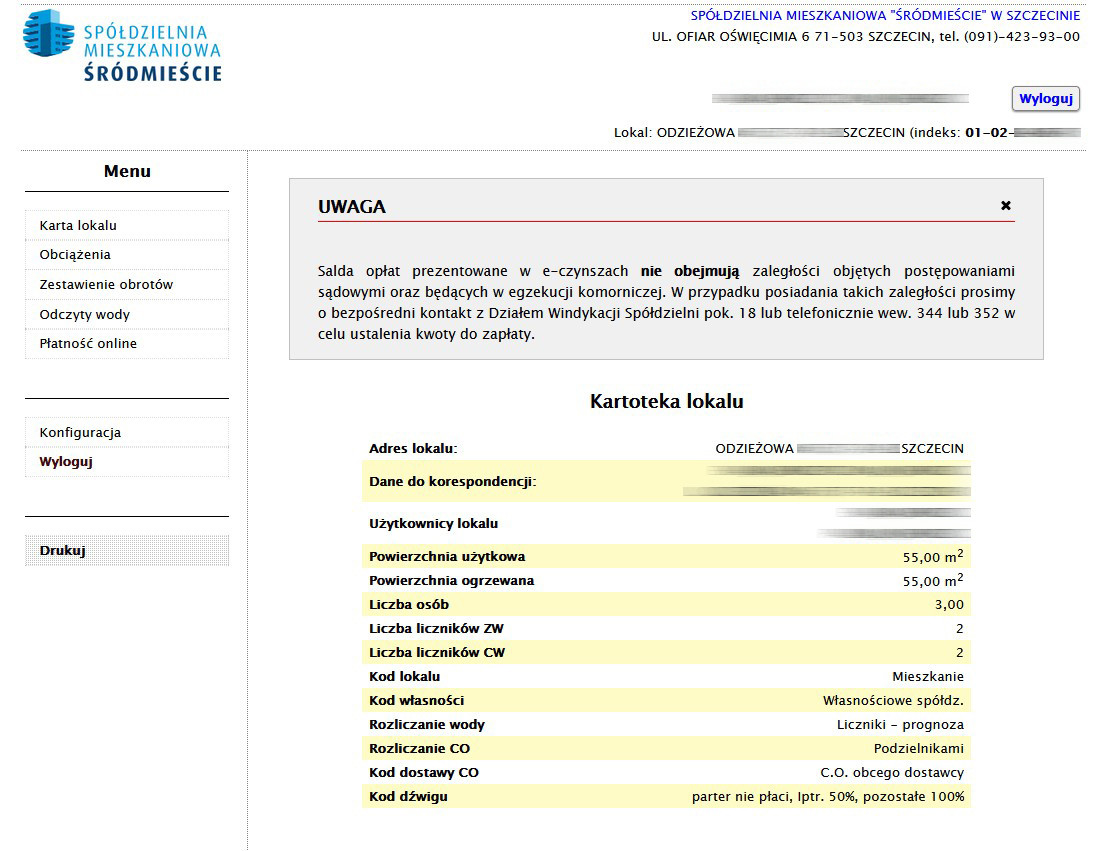This screenshot has width=1103, height=851.
Task: Click the blue cooperative name header link
Action: (x=885, y=16)
